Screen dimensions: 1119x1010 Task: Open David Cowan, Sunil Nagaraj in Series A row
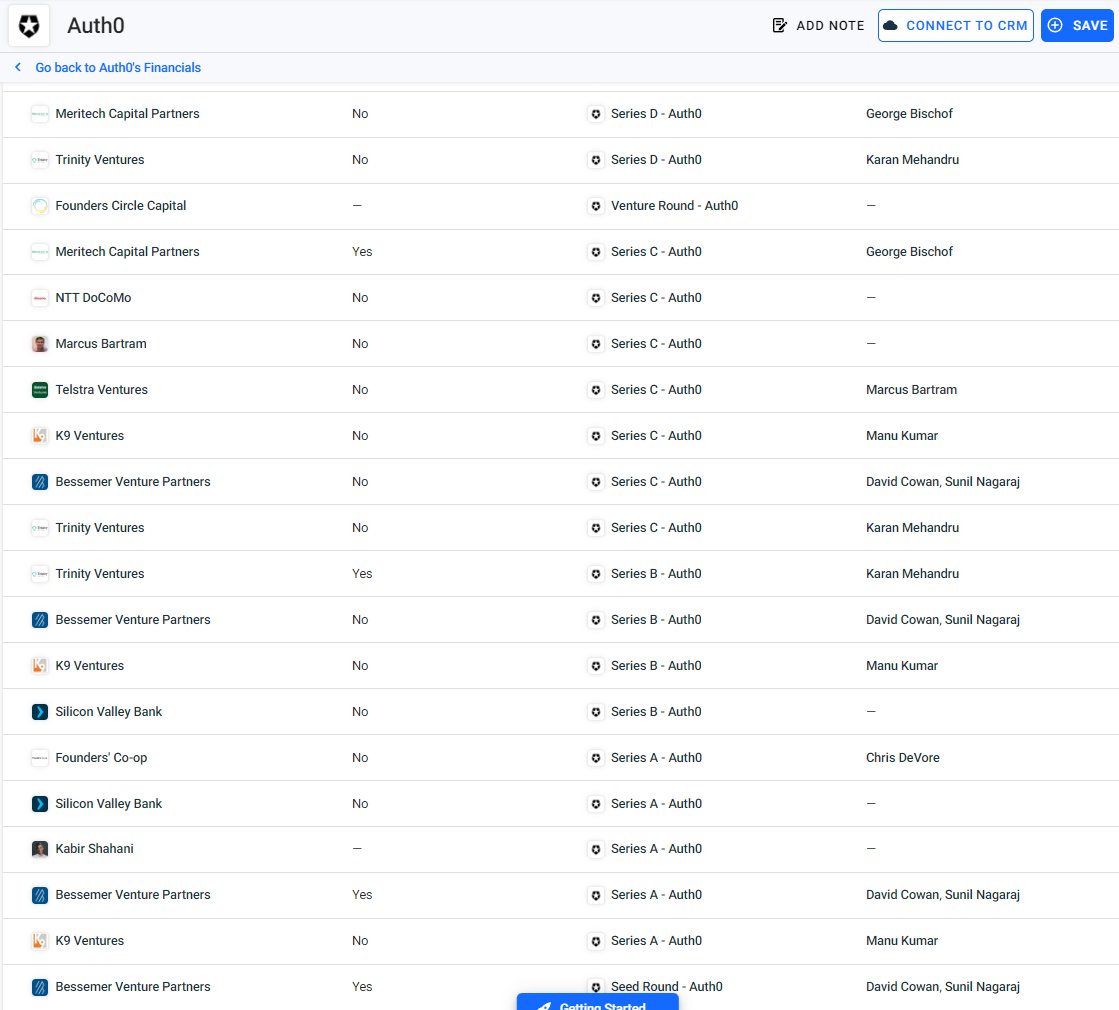click(x=943, y=895)
